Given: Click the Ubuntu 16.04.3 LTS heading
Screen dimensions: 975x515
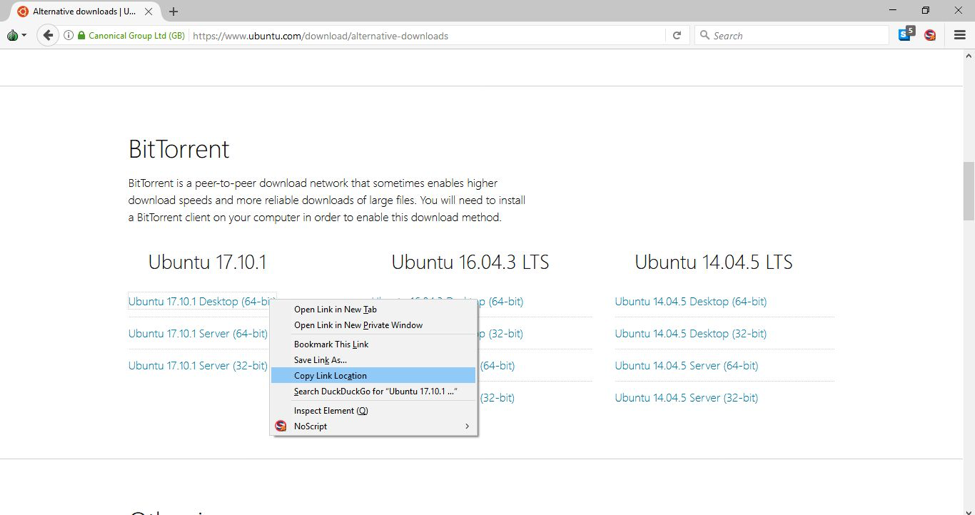Looking at the screenshot, I should [x=470, y=262].
